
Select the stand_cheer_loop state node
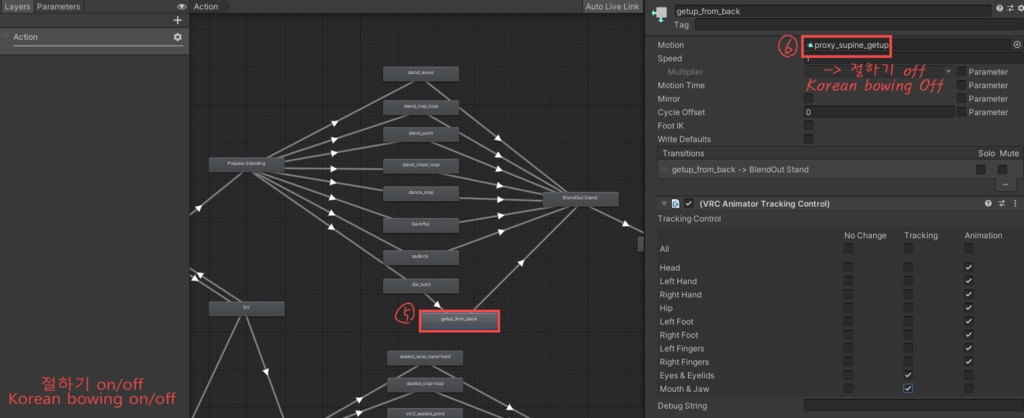[421, 166]
